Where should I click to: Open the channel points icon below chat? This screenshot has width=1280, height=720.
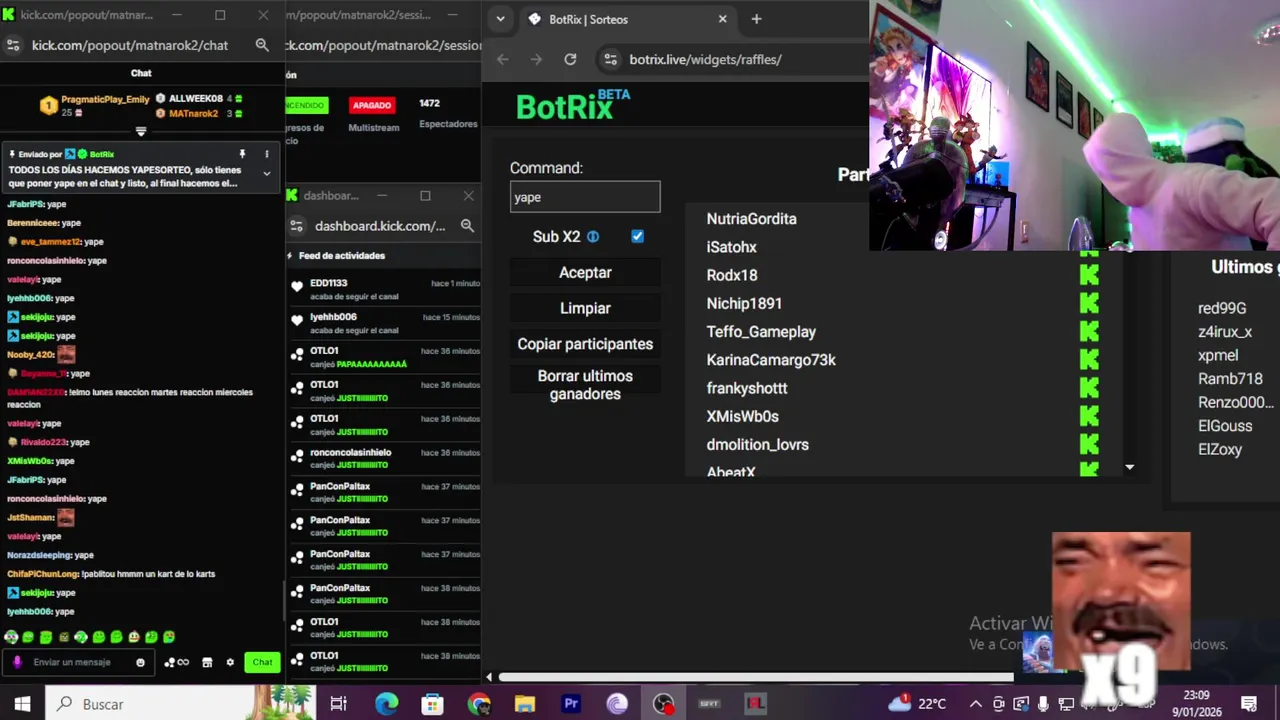tap(176, 662)
